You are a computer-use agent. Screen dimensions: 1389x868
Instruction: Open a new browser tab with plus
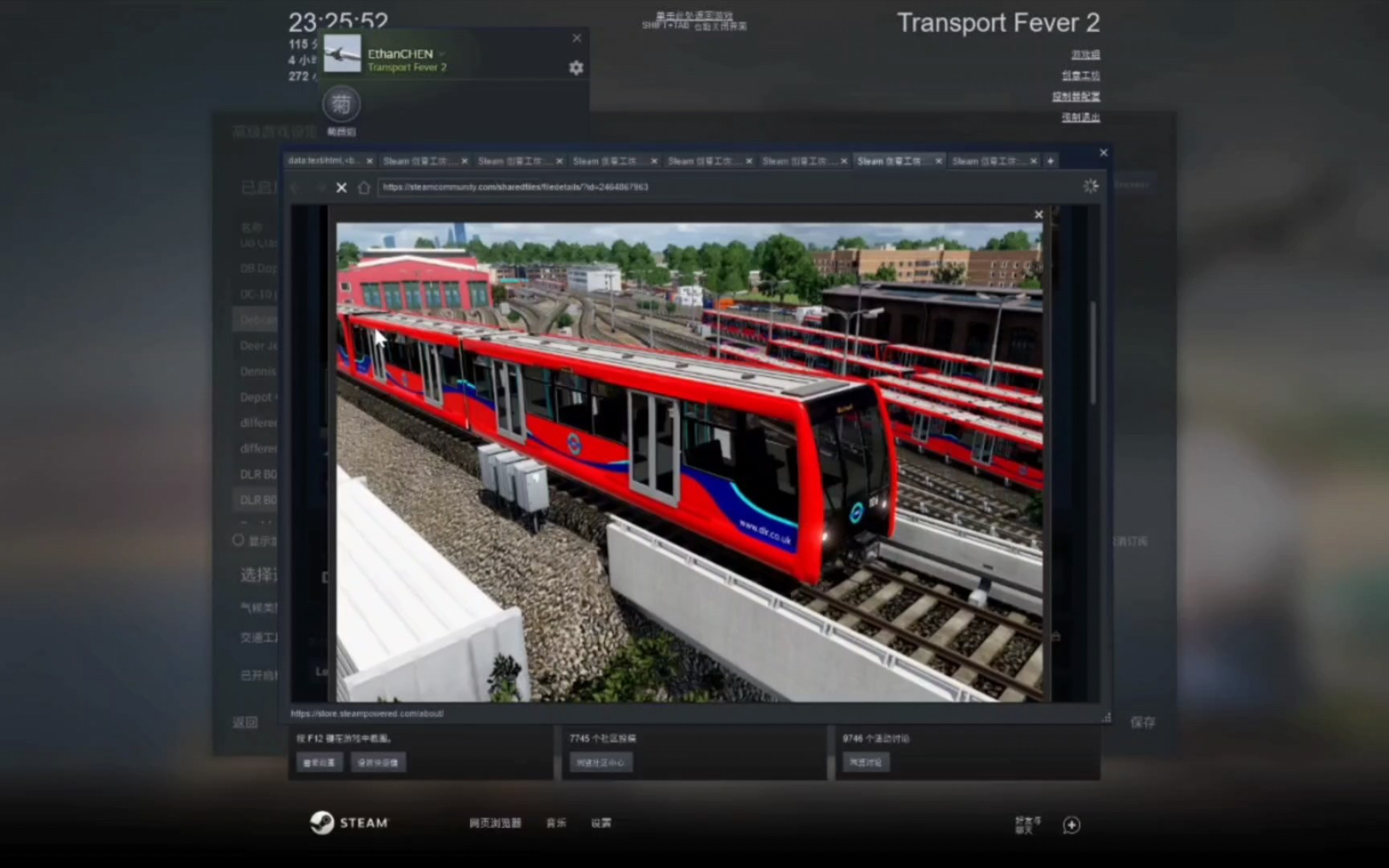[1050, 161]
